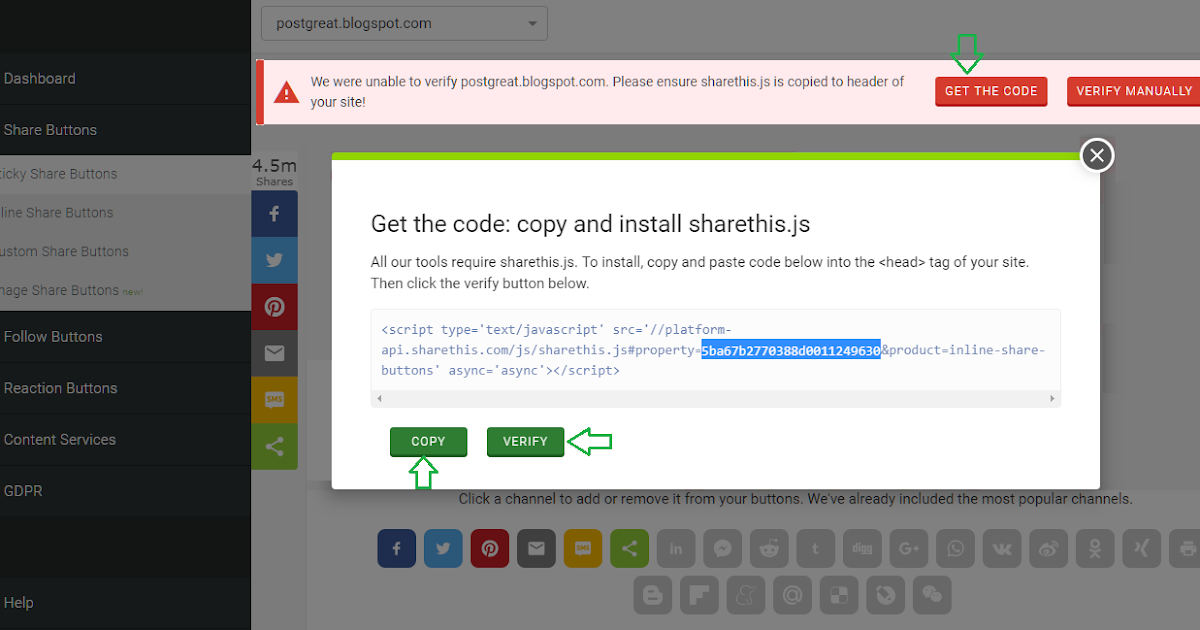Add the Print channel icon
This screenshot has width=1200, height=630.
tap(1187, 549)
